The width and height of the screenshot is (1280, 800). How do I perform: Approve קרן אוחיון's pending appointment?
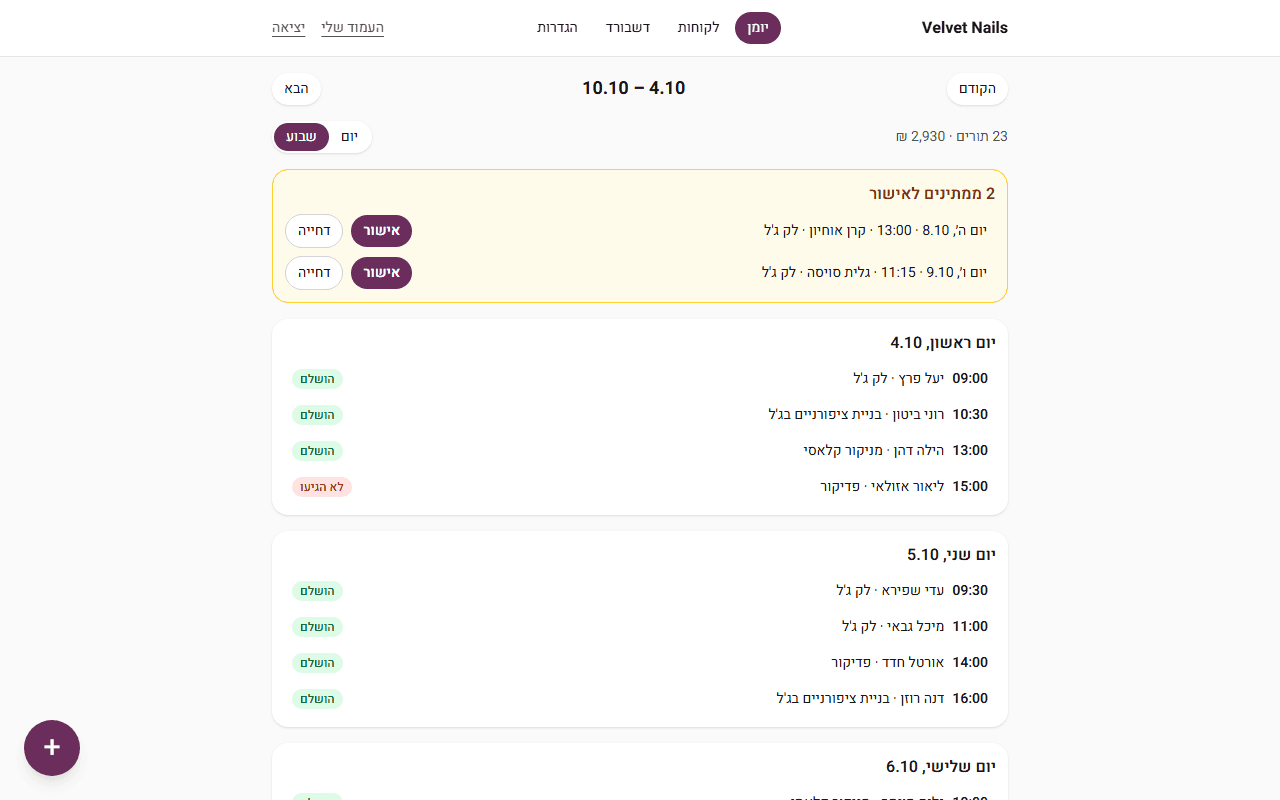point(381,231)
